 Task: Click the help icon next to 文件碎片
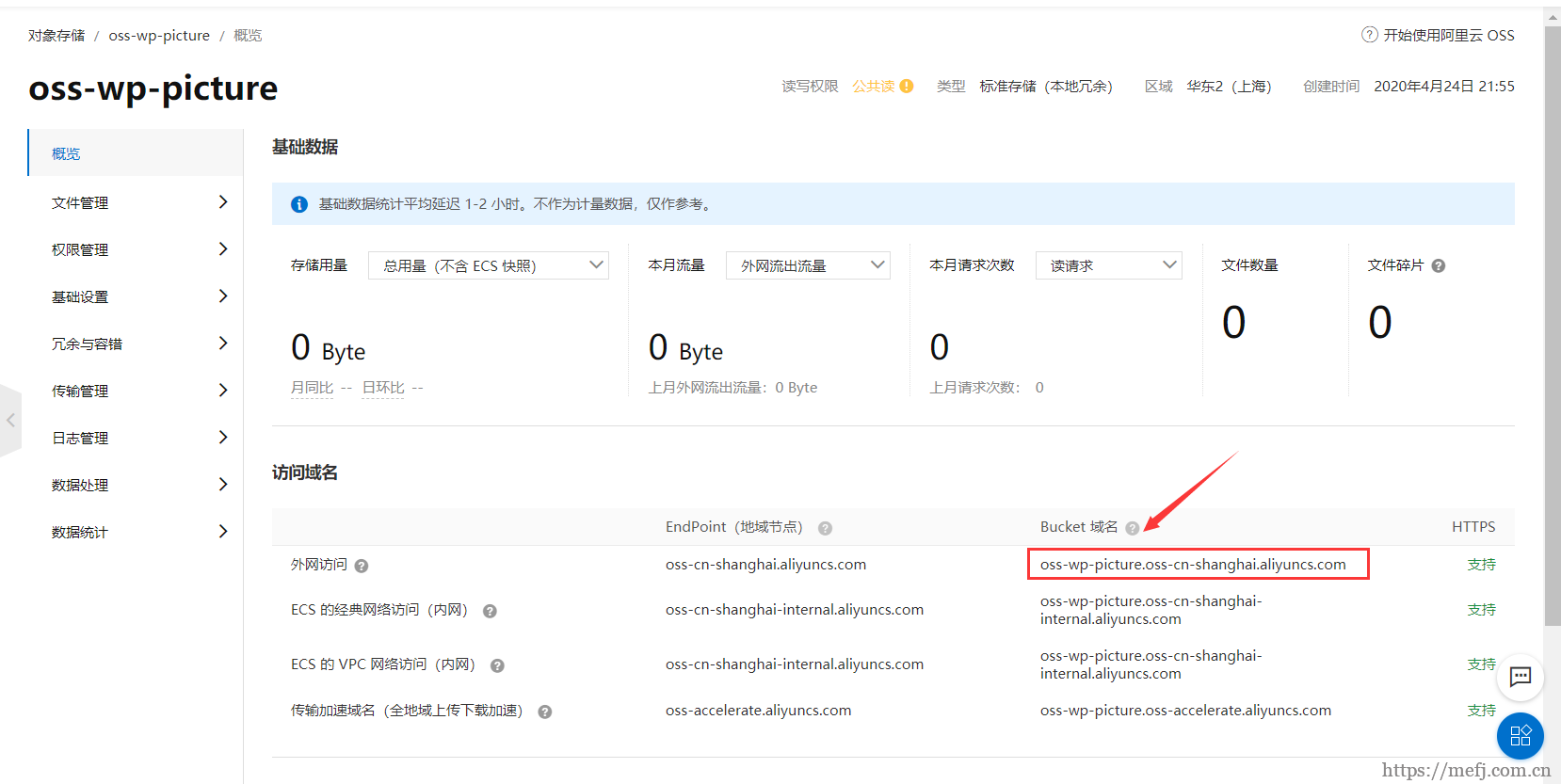coord(1439,266)
